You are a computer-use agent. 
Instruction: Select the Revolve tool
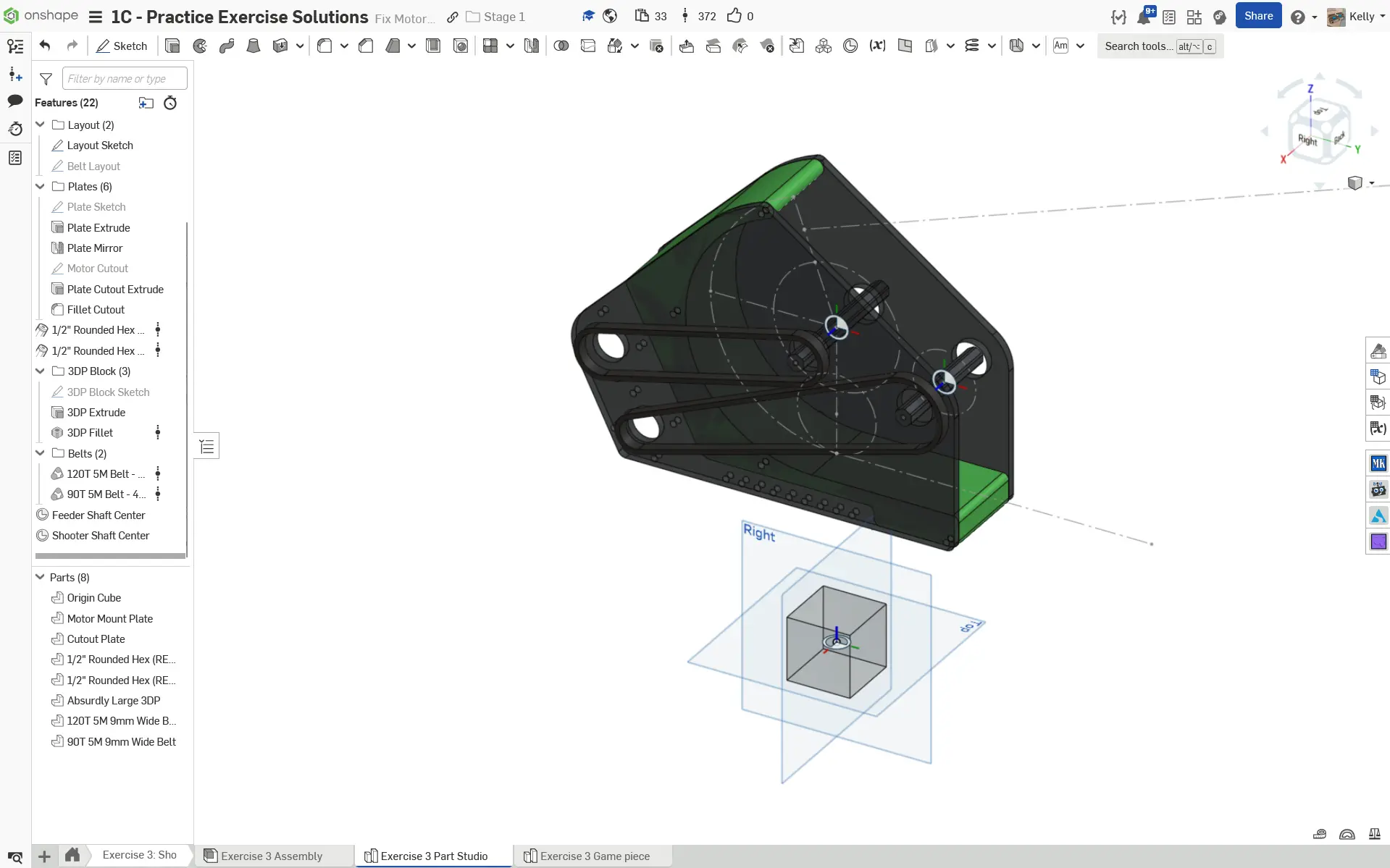pos(200,46)
